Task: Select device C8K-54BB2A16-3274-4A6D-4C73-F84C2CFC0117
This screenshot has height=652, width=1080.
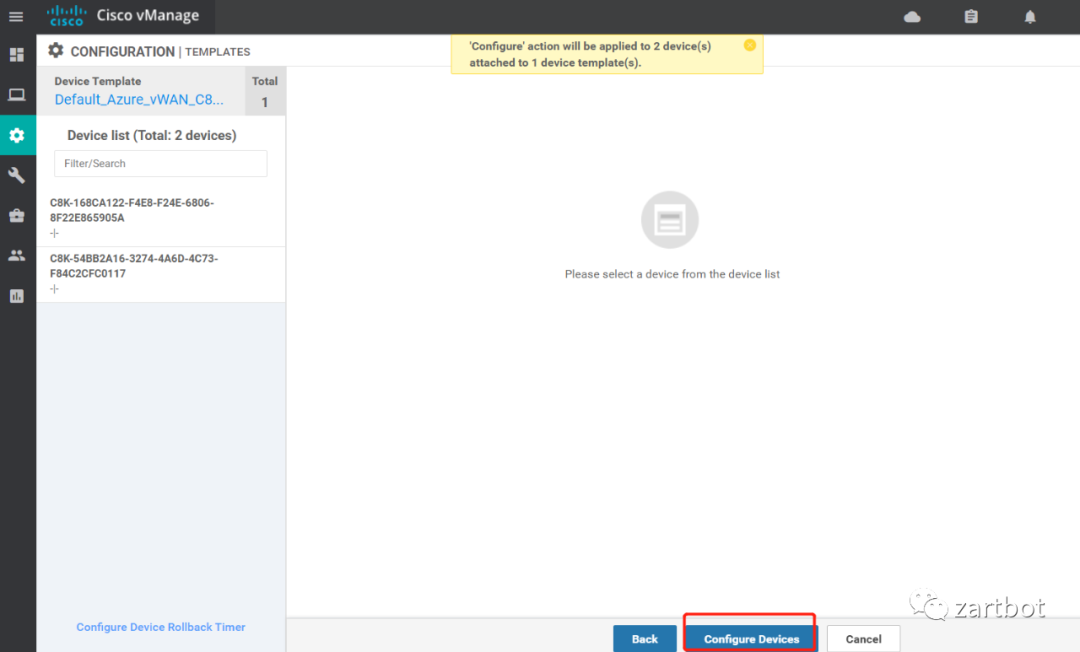Action: [160, 274]
